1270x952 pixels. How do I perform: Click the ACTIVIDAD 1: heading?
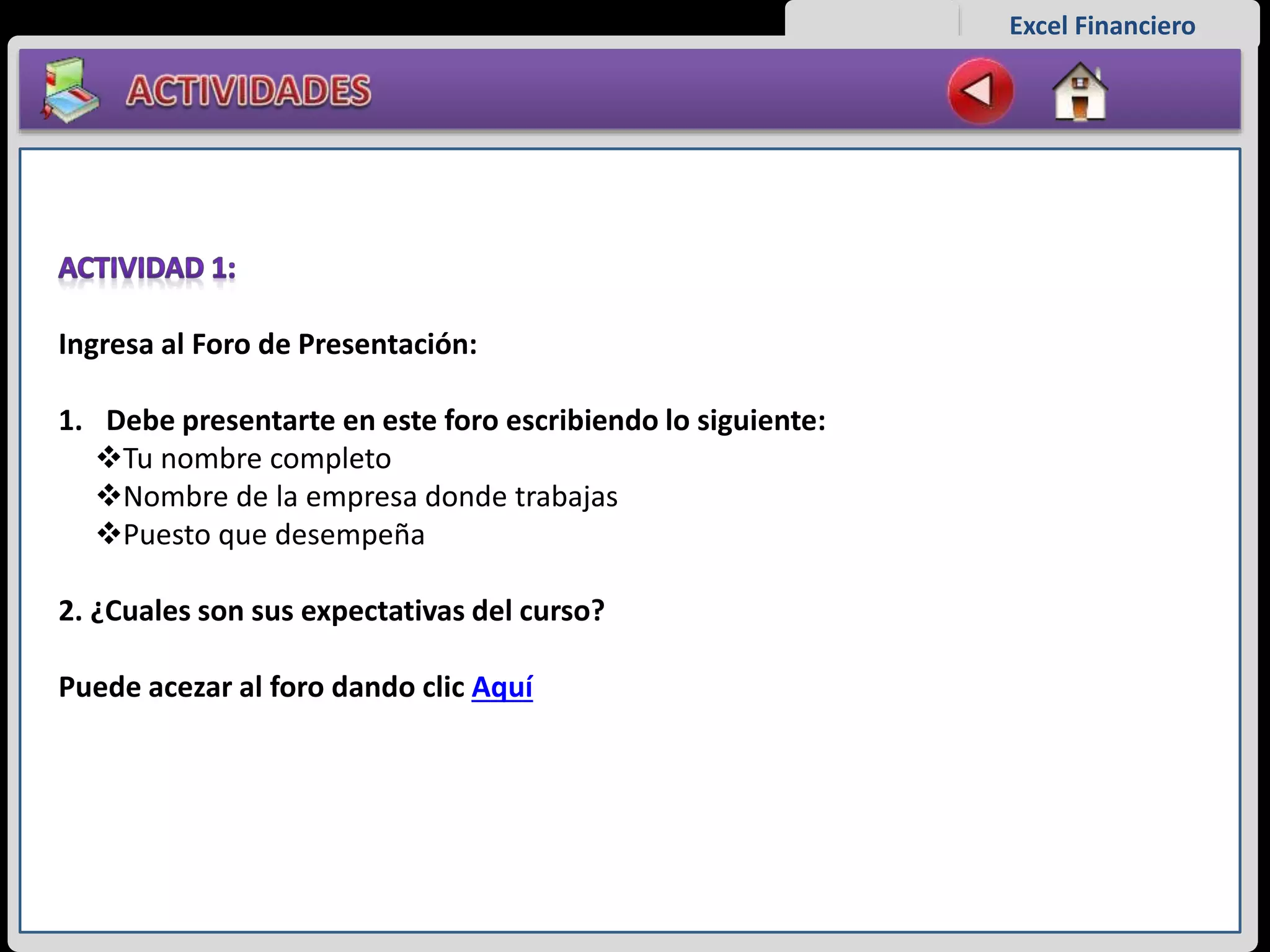point(147,268)
